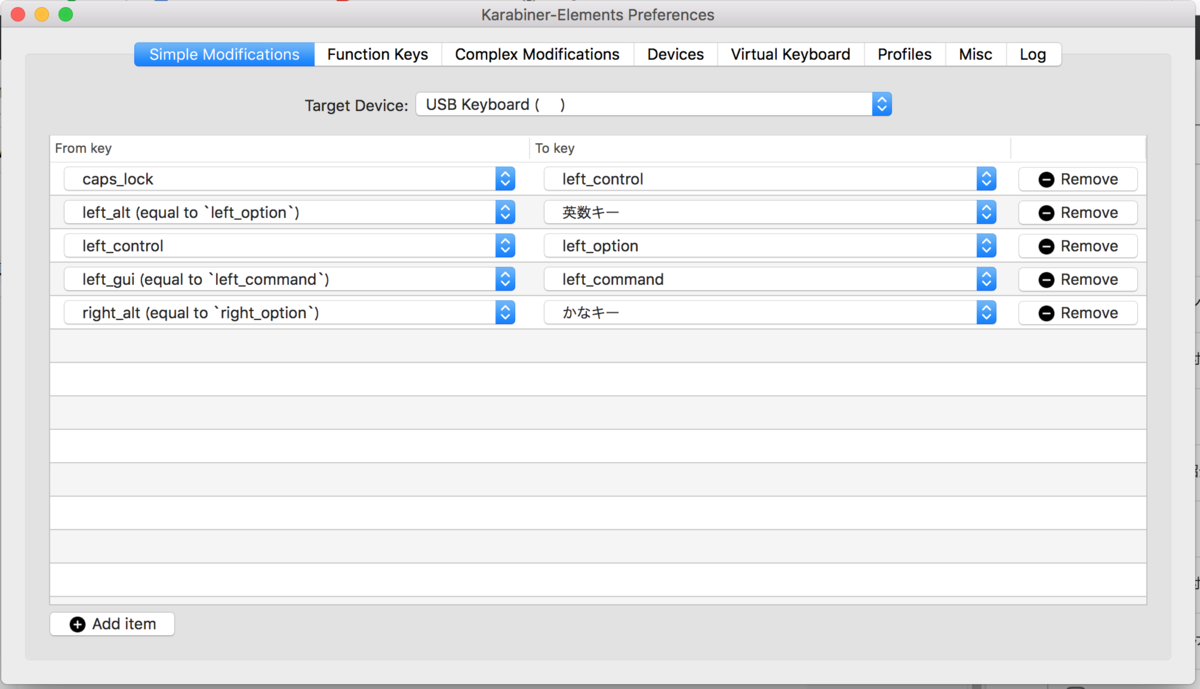Go to the Profiles tab
The image size is (1200, 689).
[x=905, y=54]
